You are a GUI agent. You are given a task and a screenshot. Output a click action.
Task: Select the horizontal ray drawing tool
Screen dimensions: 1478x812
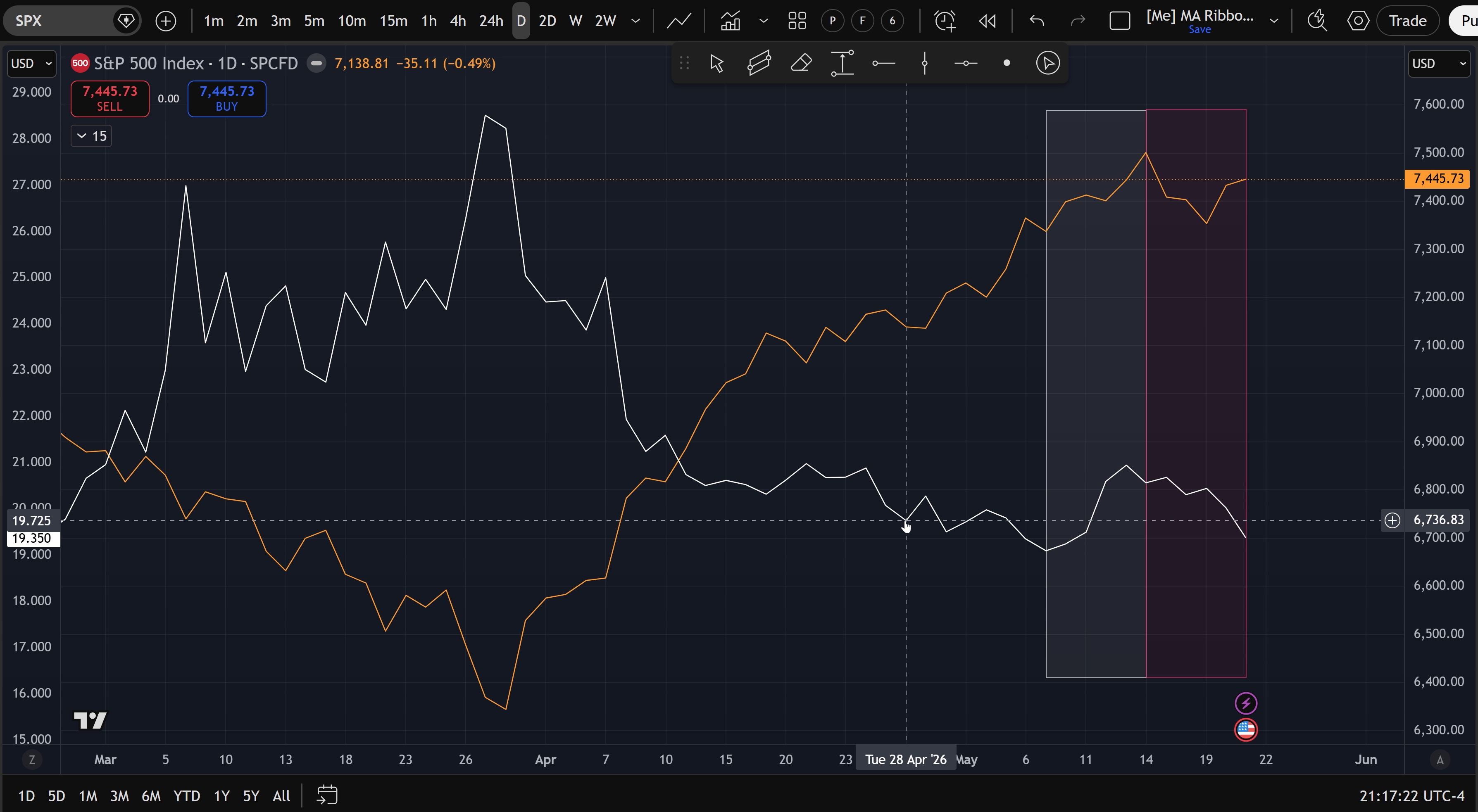pyautogui.click(x=883, y=63)
